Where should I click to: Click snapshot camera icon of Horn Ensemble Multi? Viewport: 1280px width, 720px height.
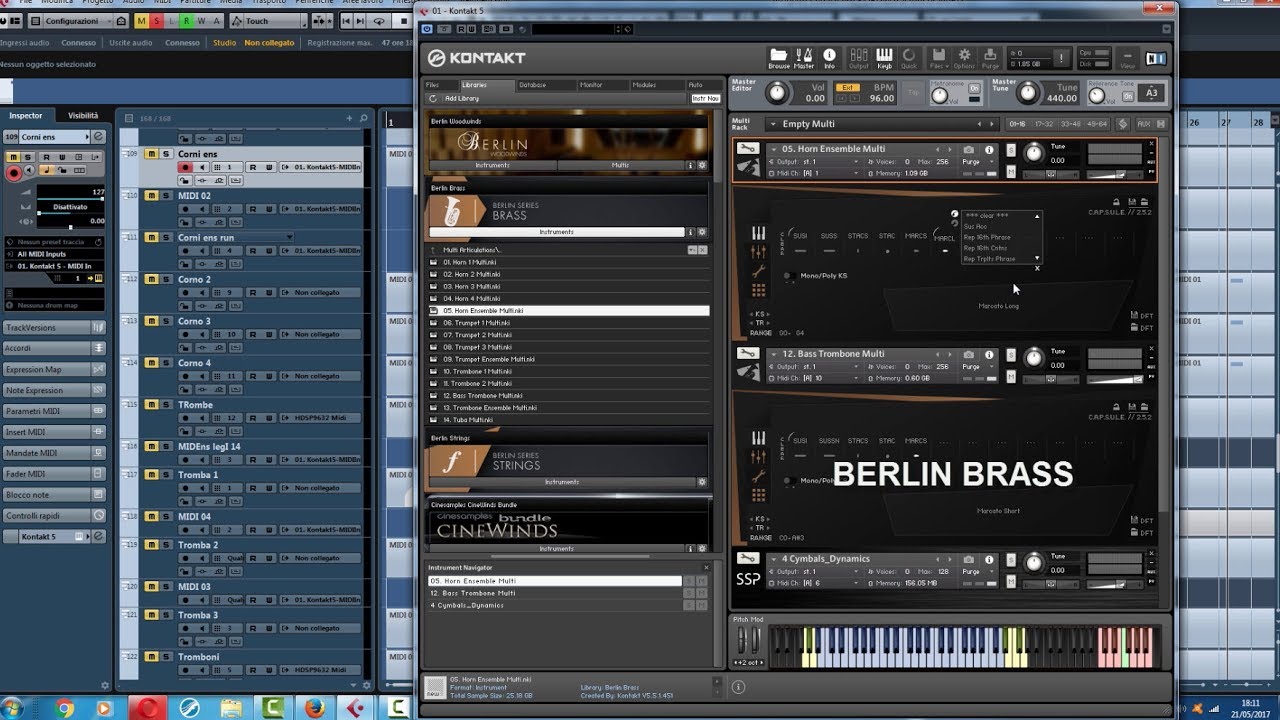coord(969,149)
